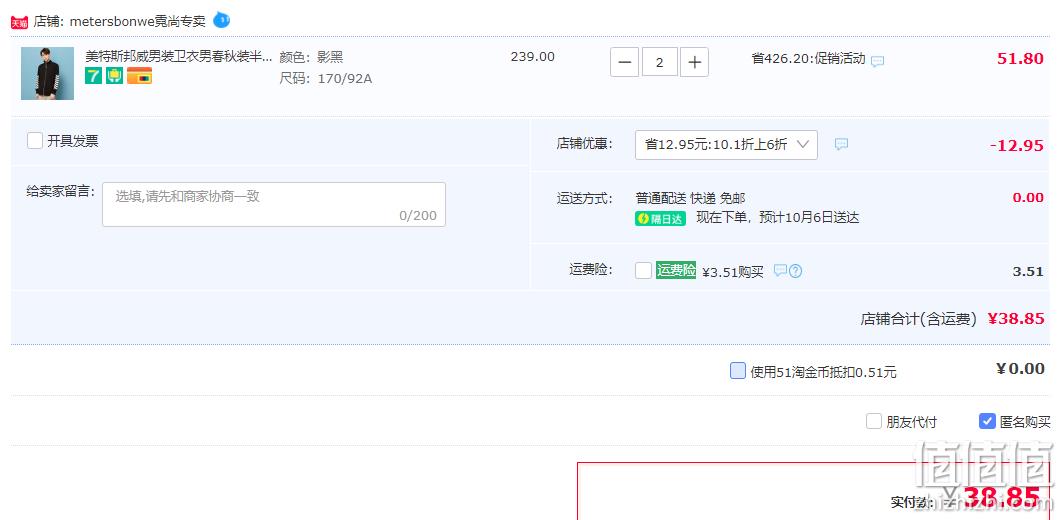Image resolution: width=1063 pixels, height=520 pixels.
Task: Click the green 运费险 label badge
Action: [676, 270]
